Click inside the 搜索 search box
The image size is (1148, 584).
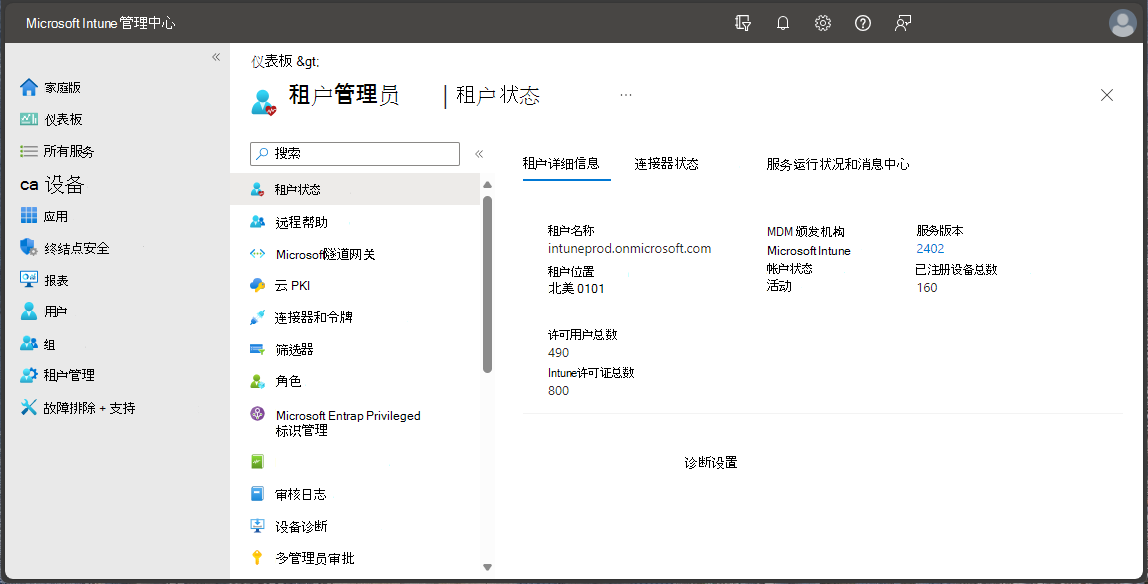coord(355,154)
